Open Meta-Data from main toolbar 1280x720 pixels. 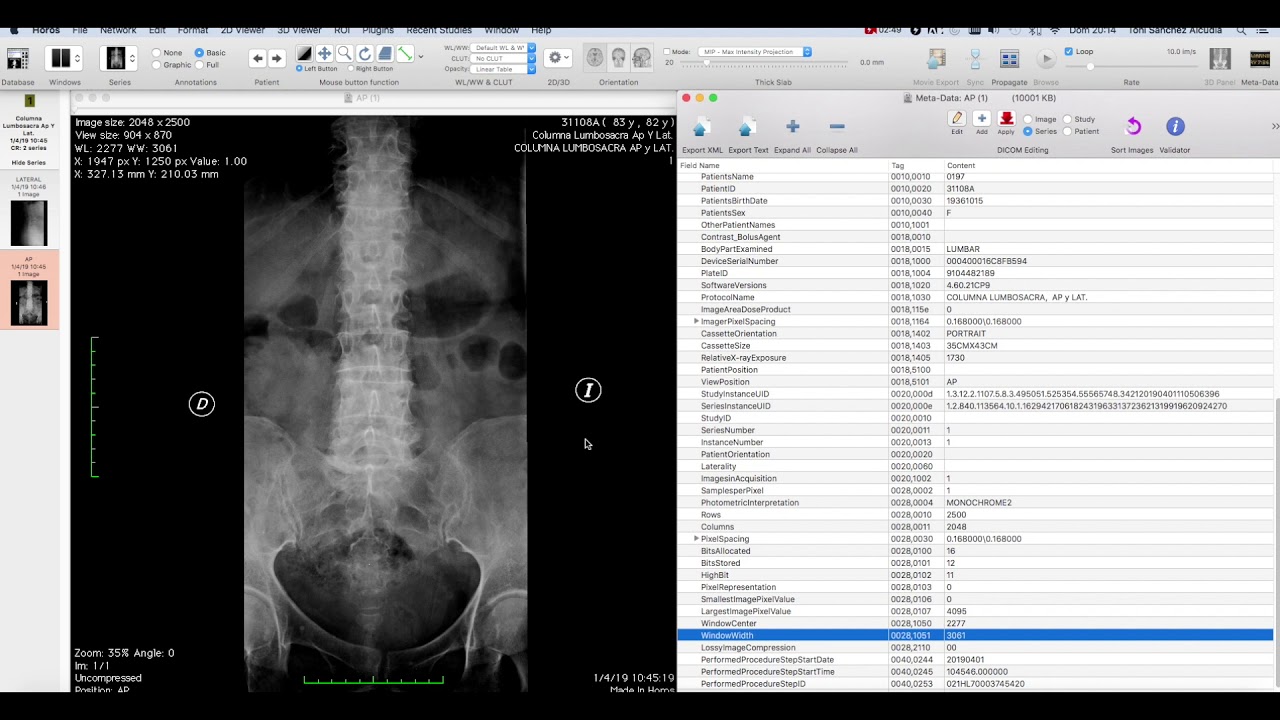pos(1259,59)
